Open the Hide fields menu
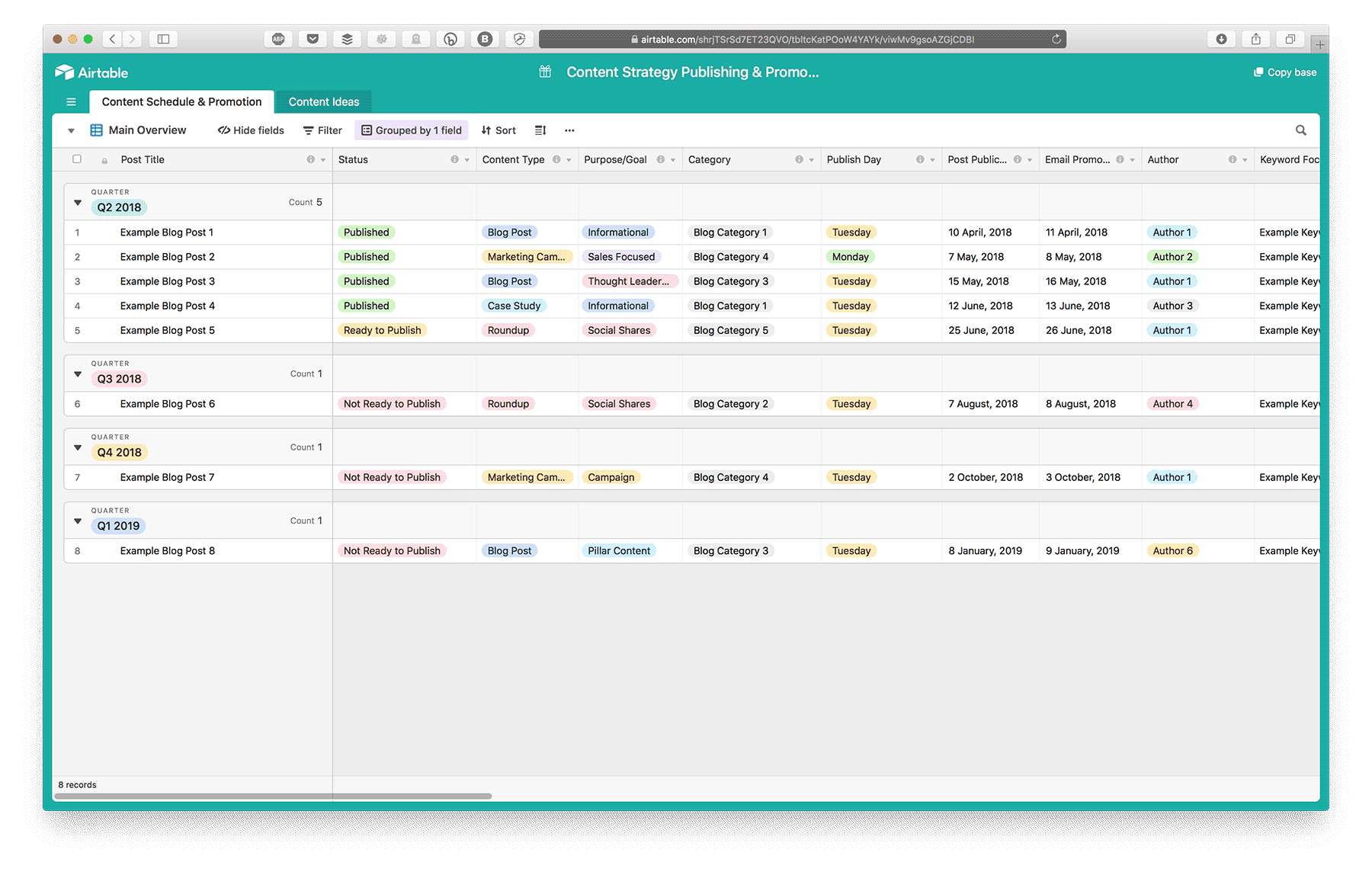The width and height of the screenshot is (1372, 872). pyautogui.click(x=251, y=130)
